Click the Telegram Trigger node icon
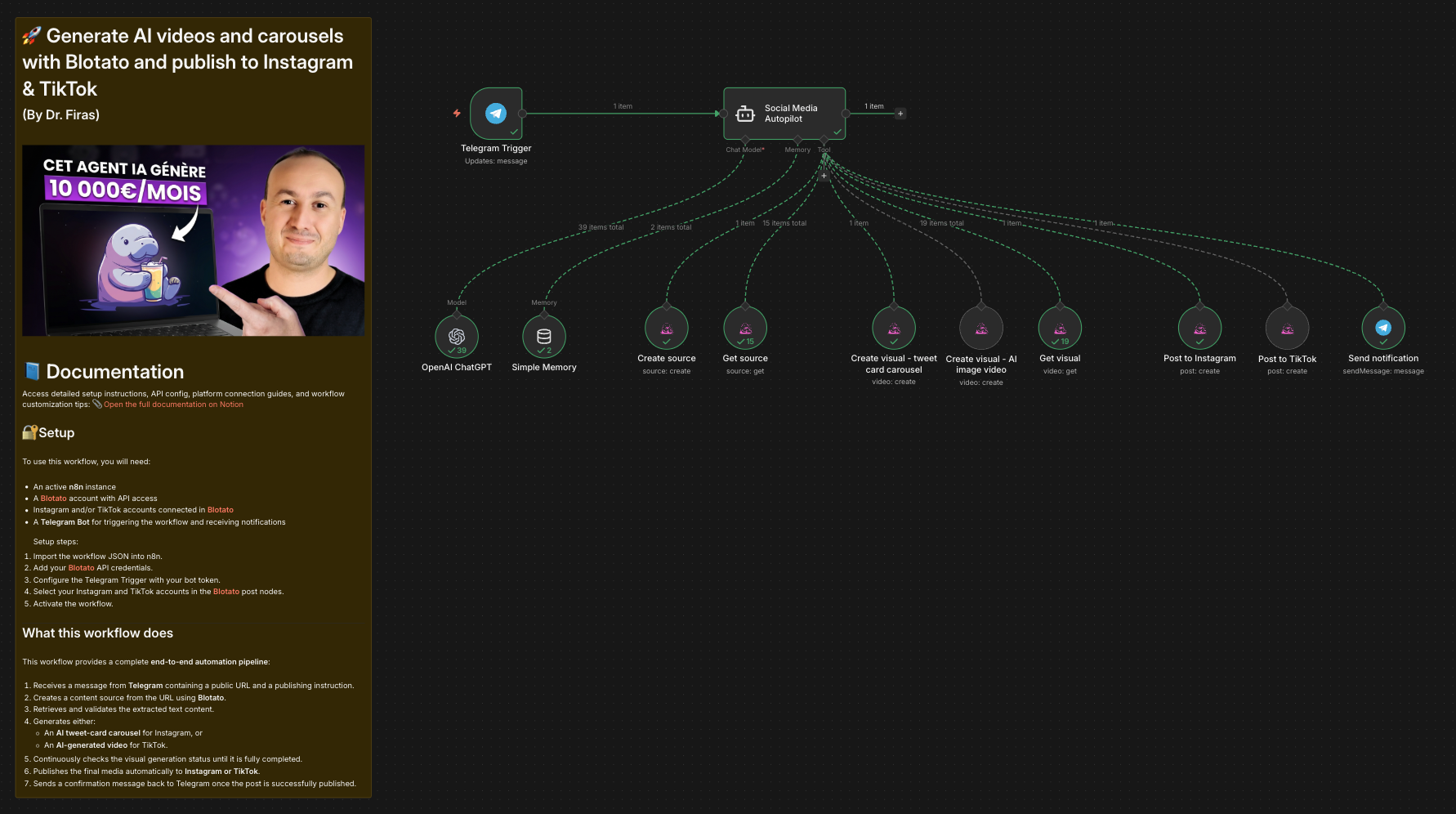The height and width of the screenshot is (814, 1456). tap(495, 113)
